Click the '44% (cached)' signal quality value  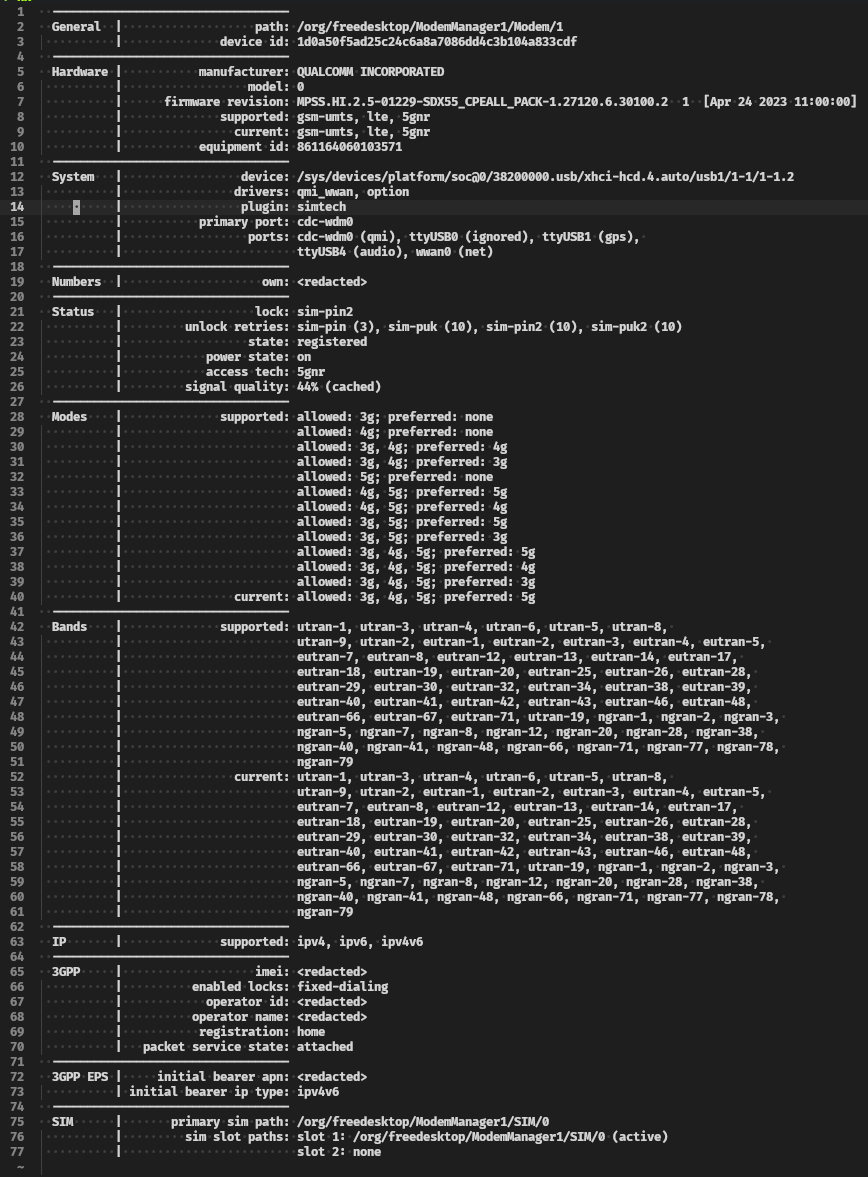tap(338, 387)
